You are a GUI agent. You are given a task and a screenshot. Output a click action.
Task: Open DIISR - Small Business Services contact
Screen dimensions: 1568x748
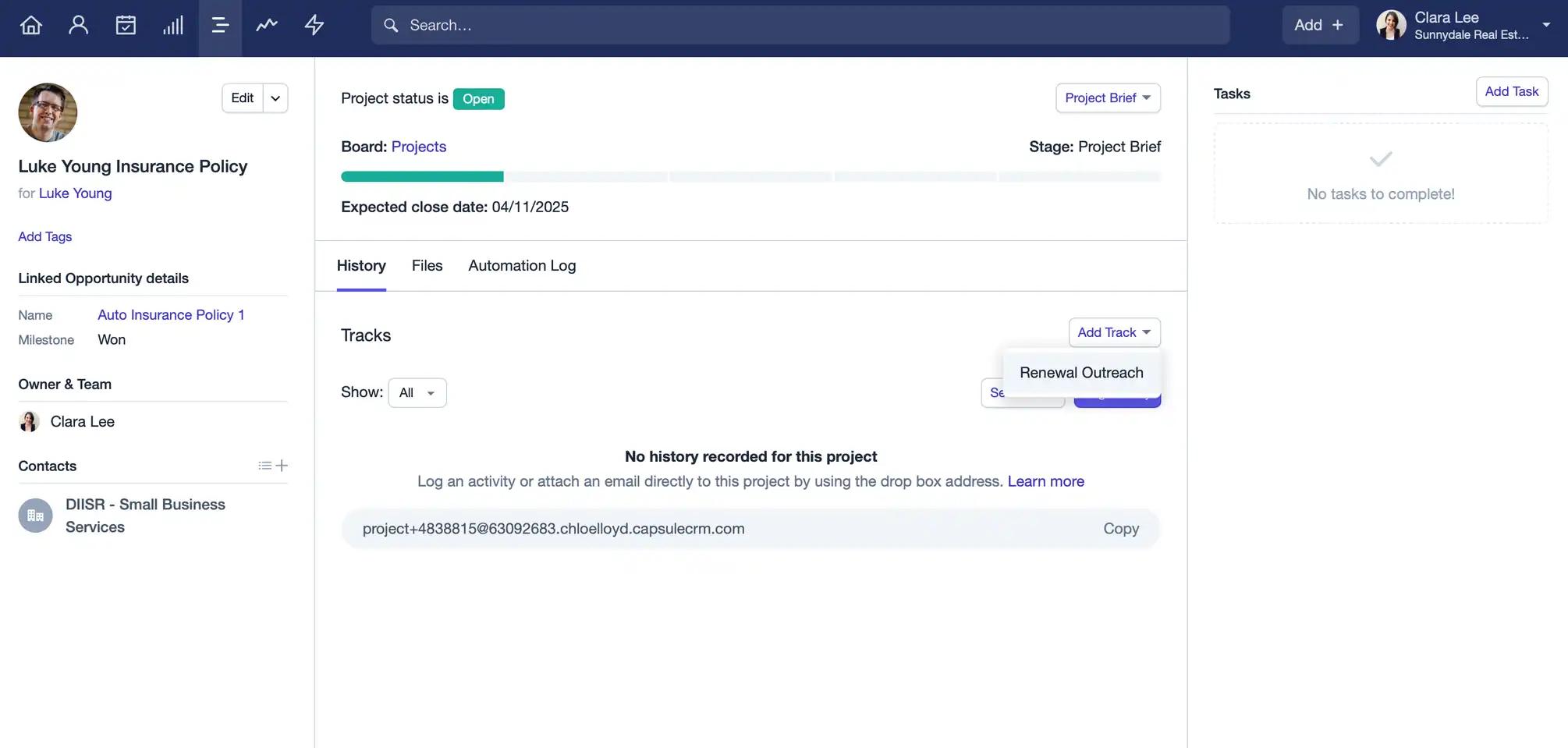(145, 516)
